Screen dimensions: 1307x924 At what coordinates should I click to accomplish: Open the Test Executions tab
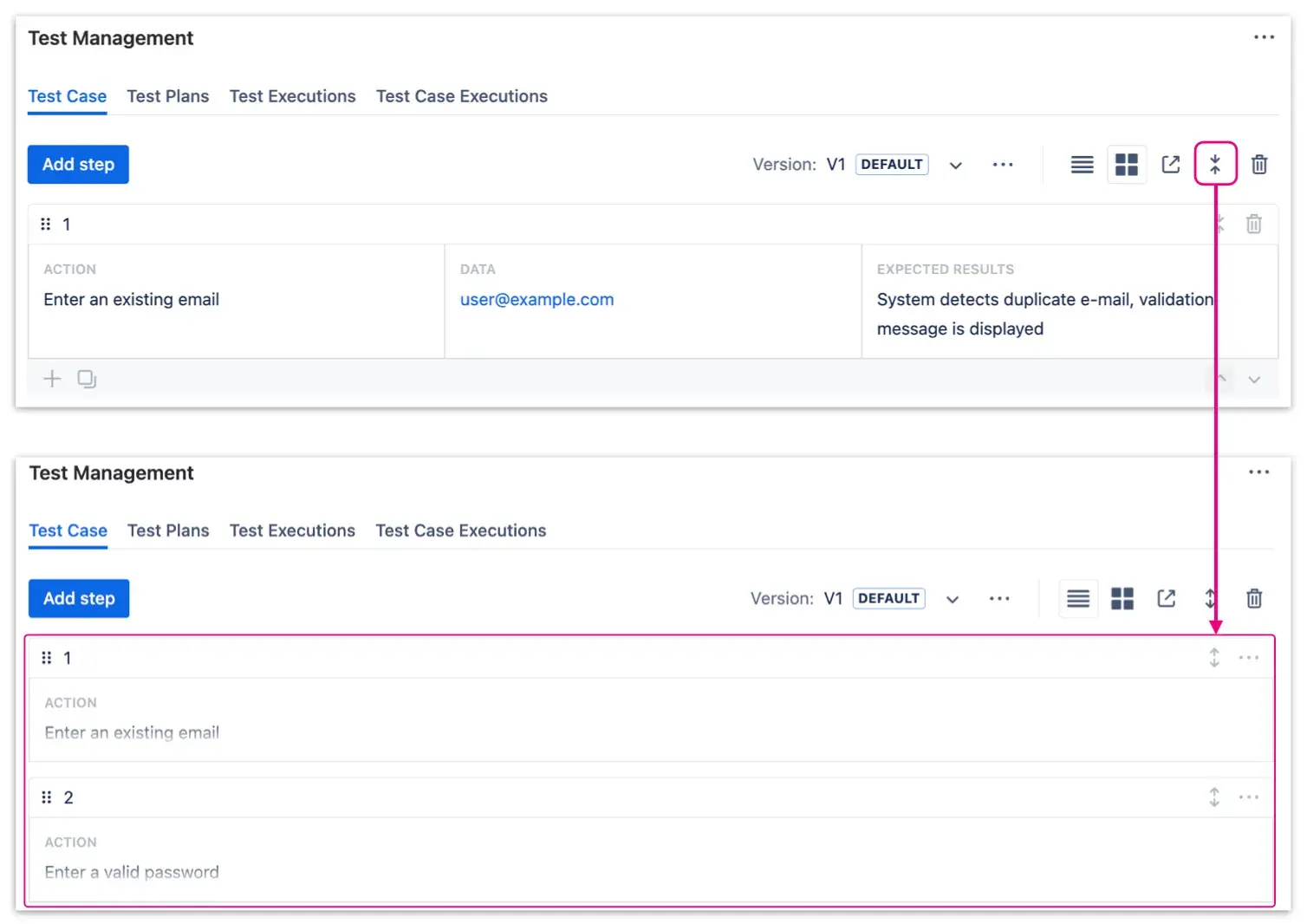click(292, 96)
